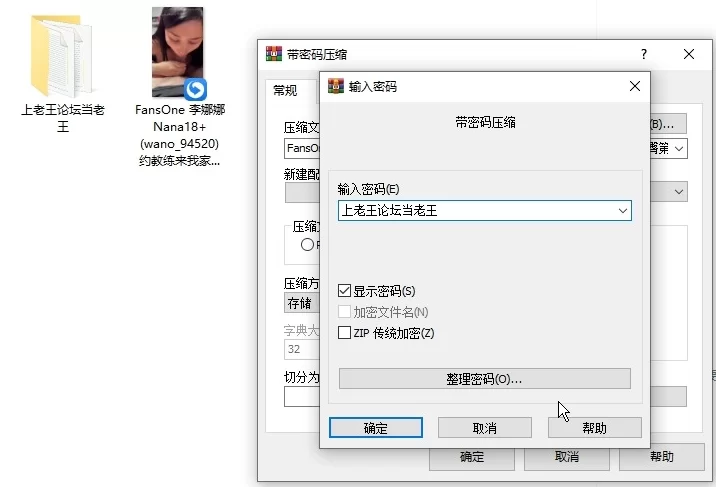Click 帮助 in the 输入密码 dialog

(x=595, y=428)
